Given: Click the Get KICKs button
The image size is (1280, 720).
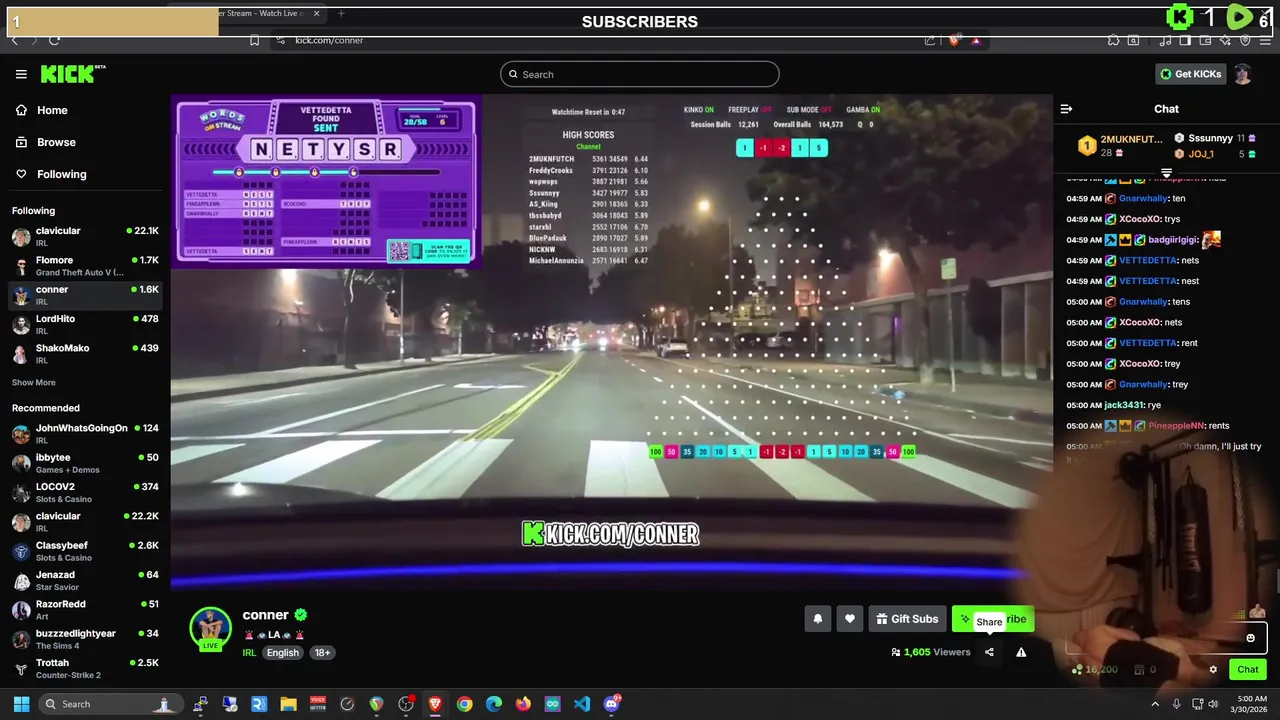Looking at the screenshot, I should click(x=1190, y=74).
